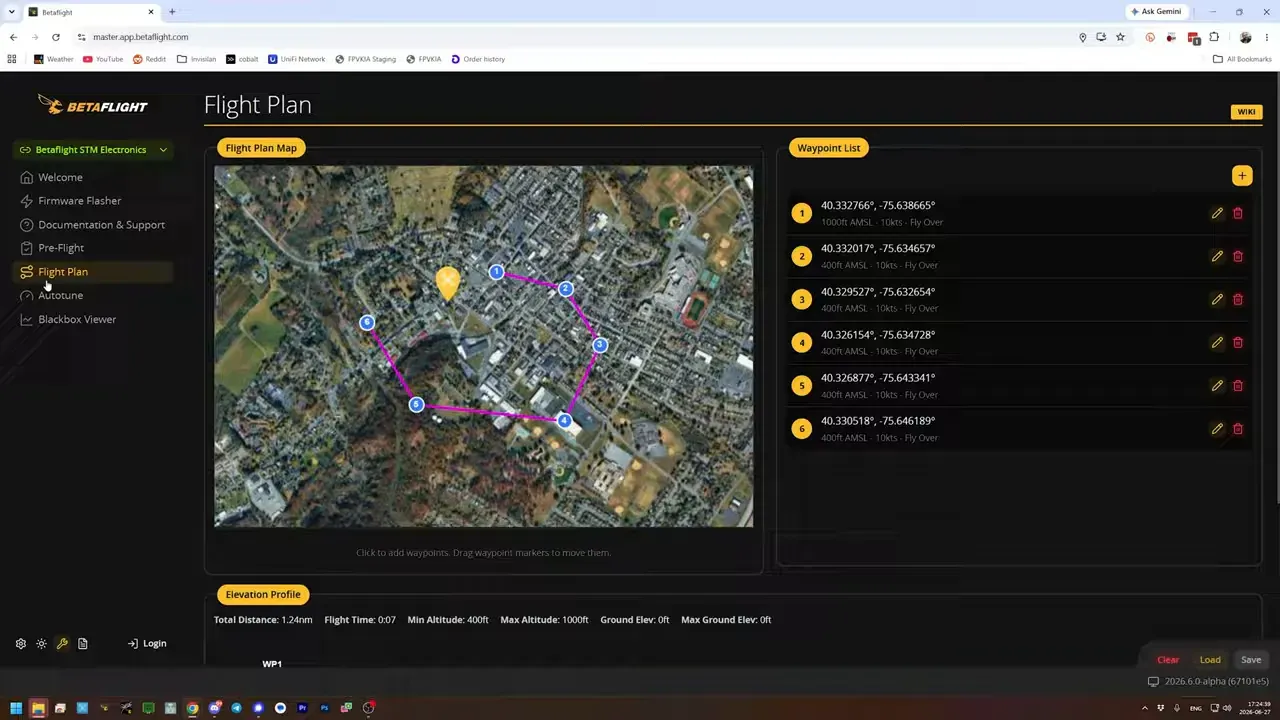
Task: Click the yellow wrench expert mode icon
Action: [62, 644]
